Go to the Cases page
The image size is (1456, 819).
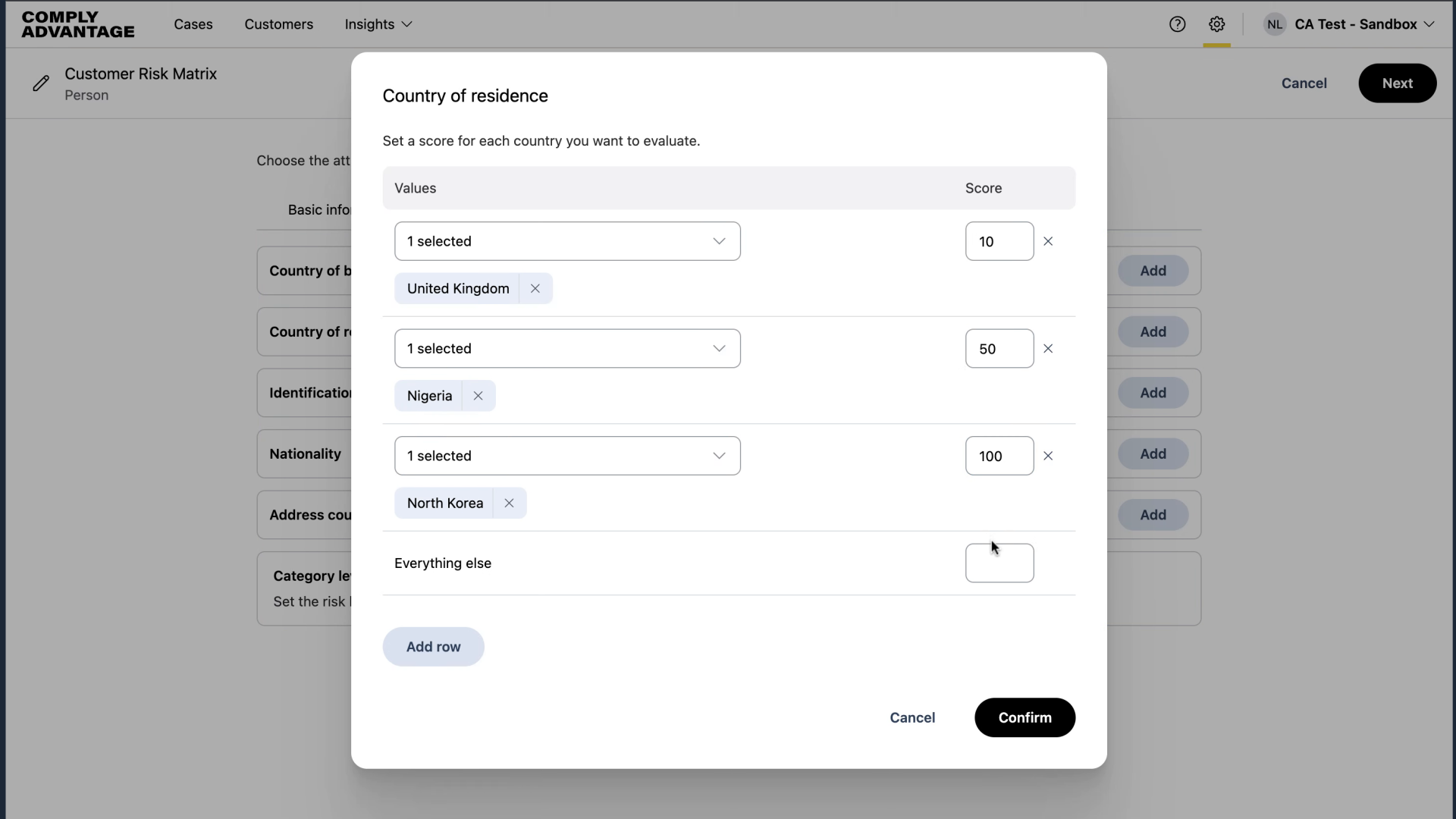click(x=193, y=24)
